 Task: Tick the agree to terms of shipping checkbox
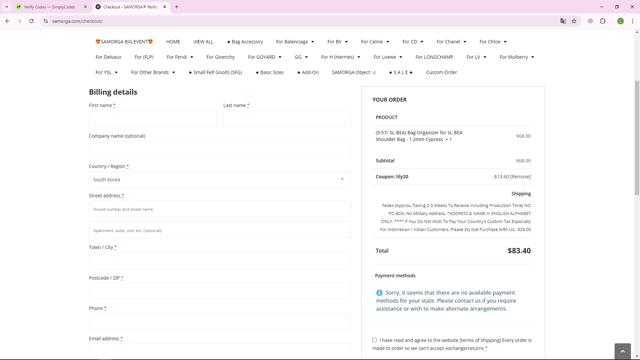(374, 340)
